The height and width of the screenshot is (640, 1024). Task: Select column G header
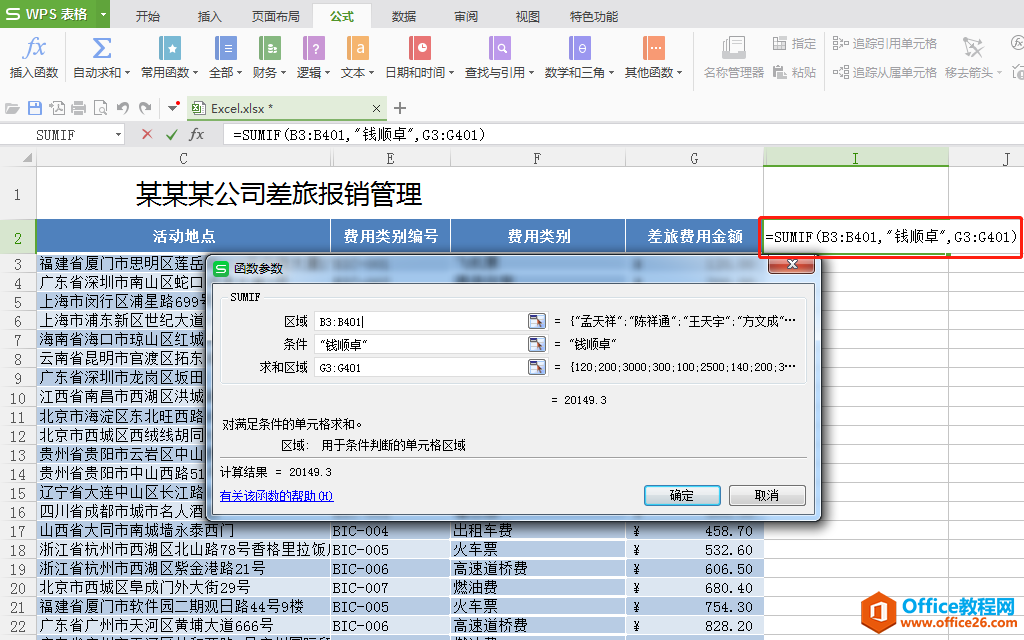(x=694, y=158)
